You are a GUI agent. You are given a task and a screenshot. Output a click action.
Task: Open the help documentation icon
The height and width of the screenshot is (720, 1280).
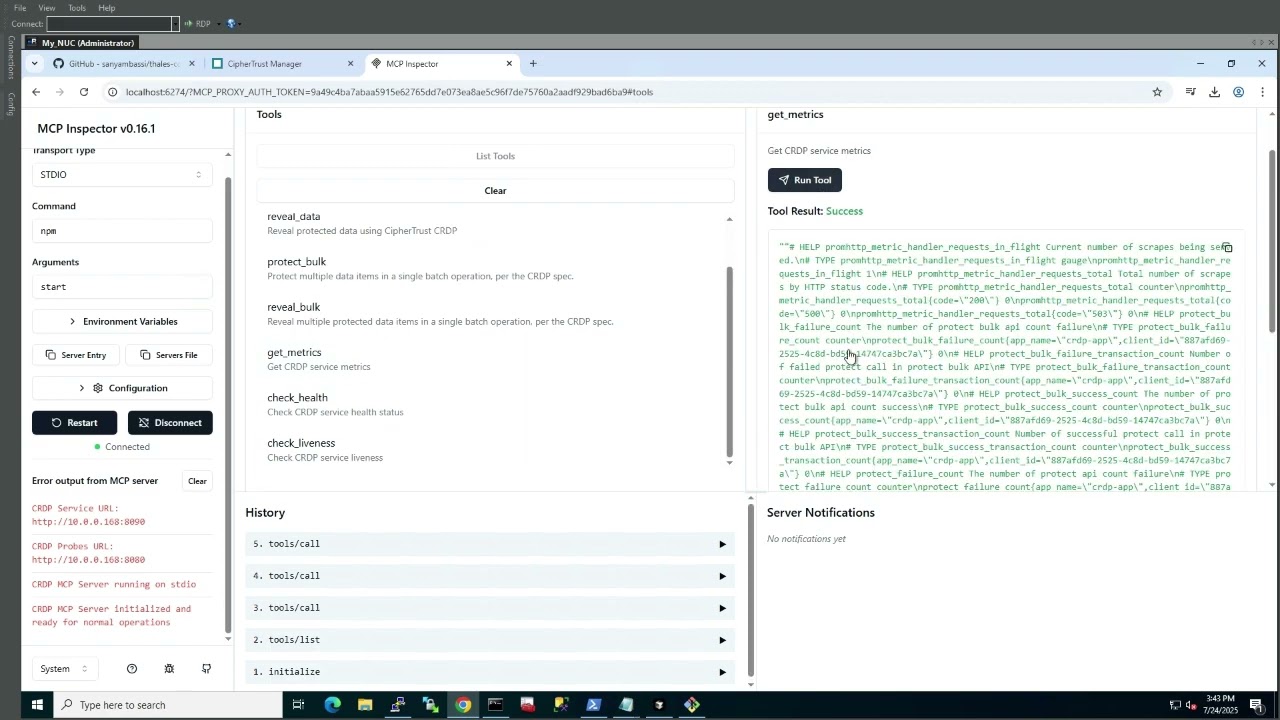[x=132, y=669]
